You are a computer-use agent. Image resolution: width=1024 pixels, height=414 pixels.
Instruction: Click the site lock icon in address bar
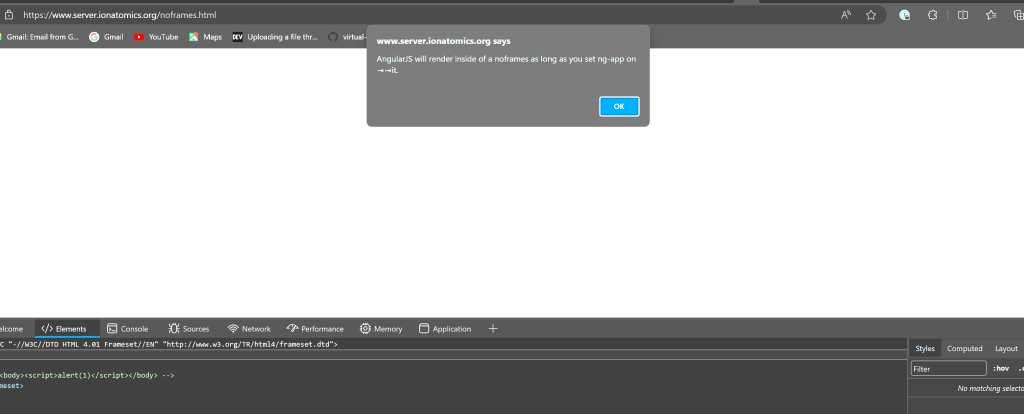[8, 15]
